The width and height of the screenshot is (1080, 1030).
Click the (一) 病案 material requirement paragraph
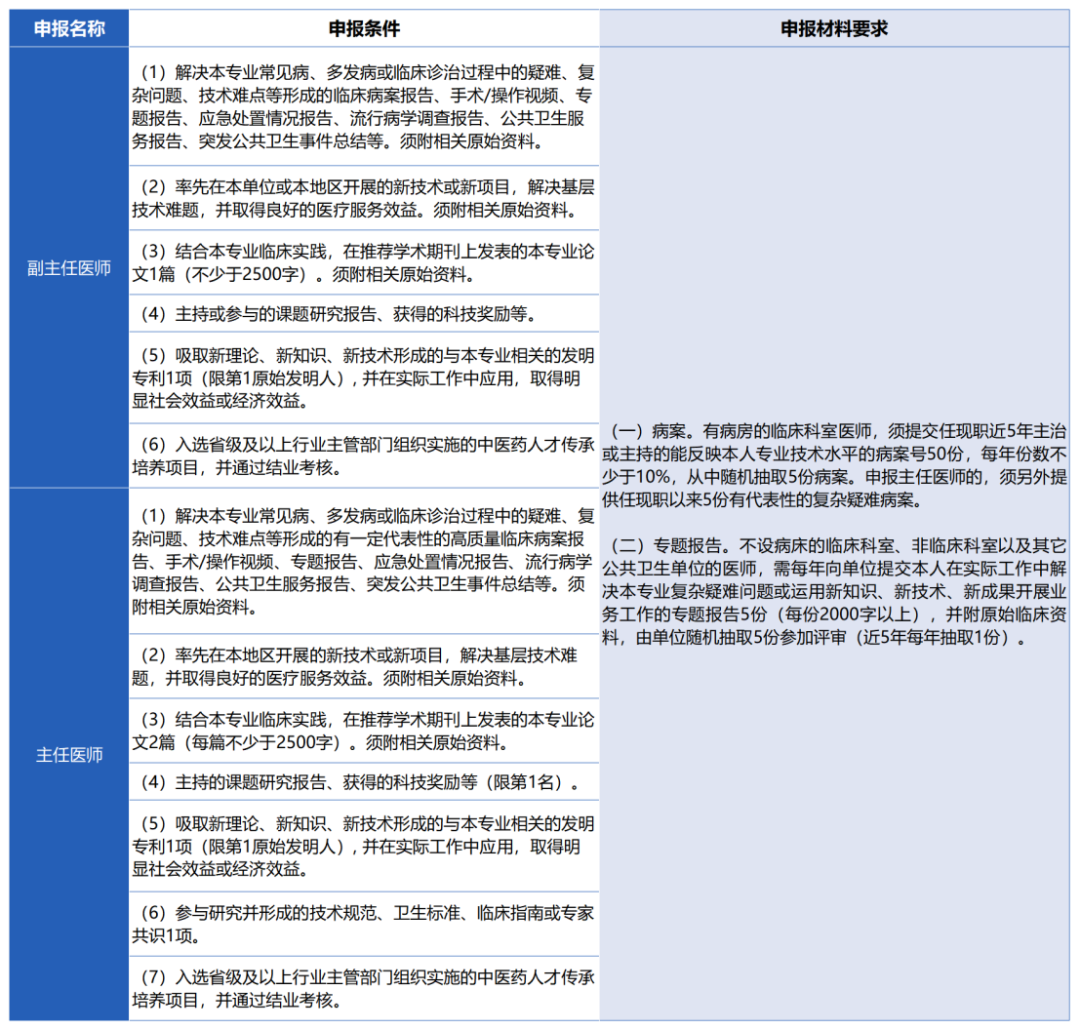(834, 465)
